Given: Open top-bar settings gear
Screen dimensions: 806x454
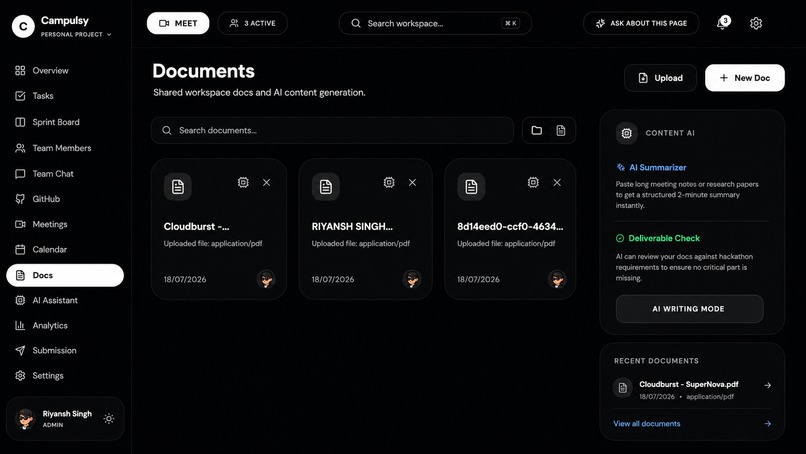Looking at the screenshot, I should 756,23.
